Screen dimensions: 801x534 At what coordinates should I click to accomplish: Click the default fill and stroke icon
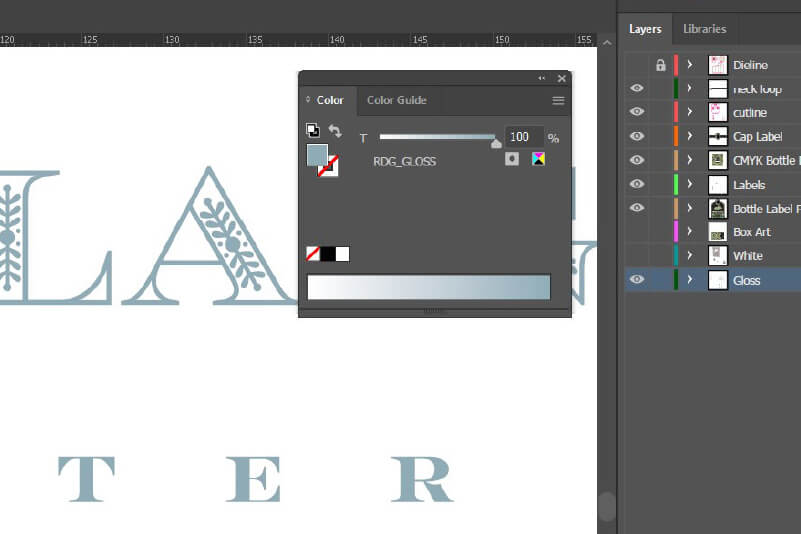point(312,130)
